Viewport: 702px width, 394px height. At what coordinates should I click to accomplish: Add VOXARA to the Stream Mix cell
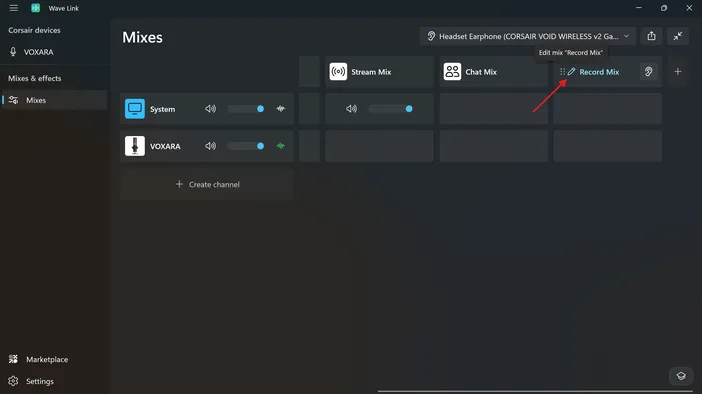[379, 146]
